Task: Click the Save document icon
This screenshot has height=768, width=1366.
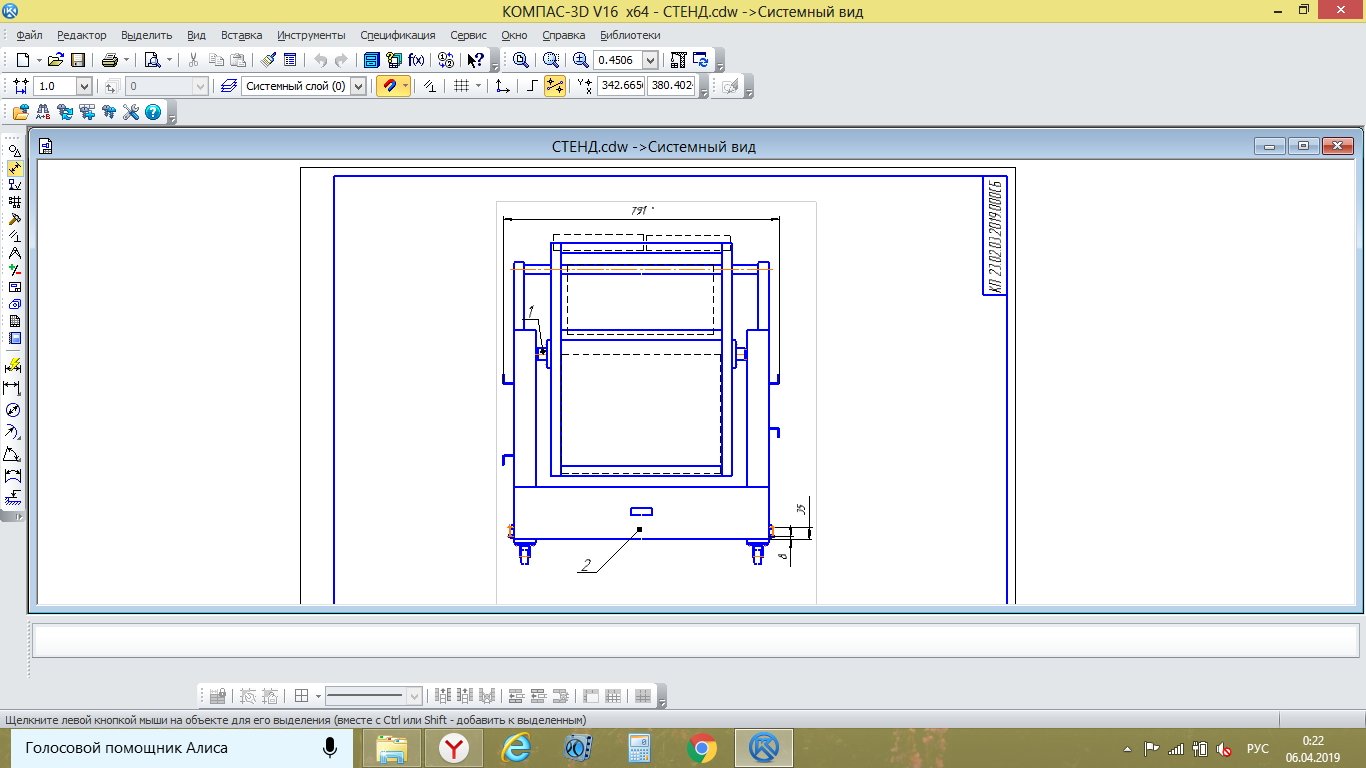Action: tap(78, 60)
